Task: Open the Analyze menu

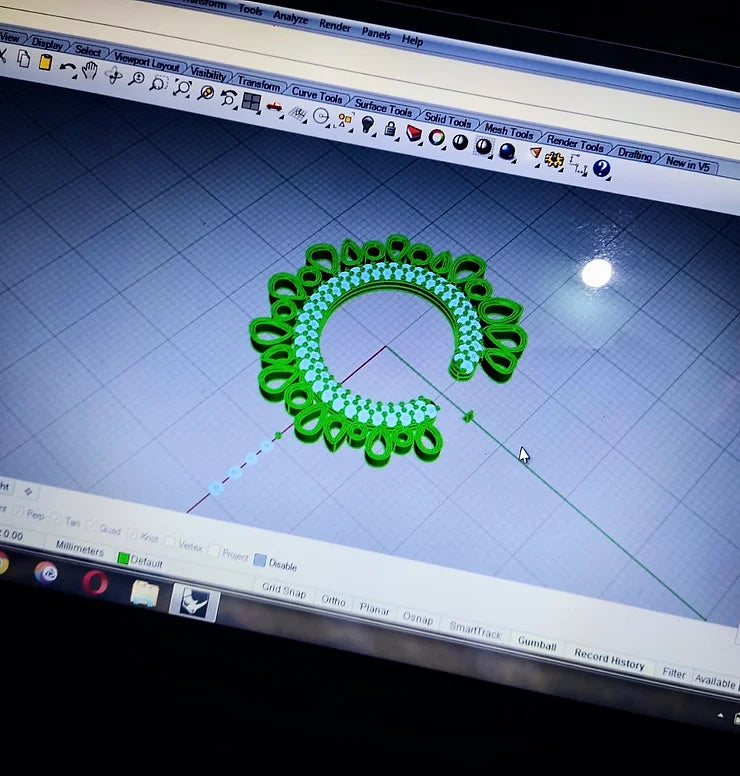Action: click(x=291, y=18)
